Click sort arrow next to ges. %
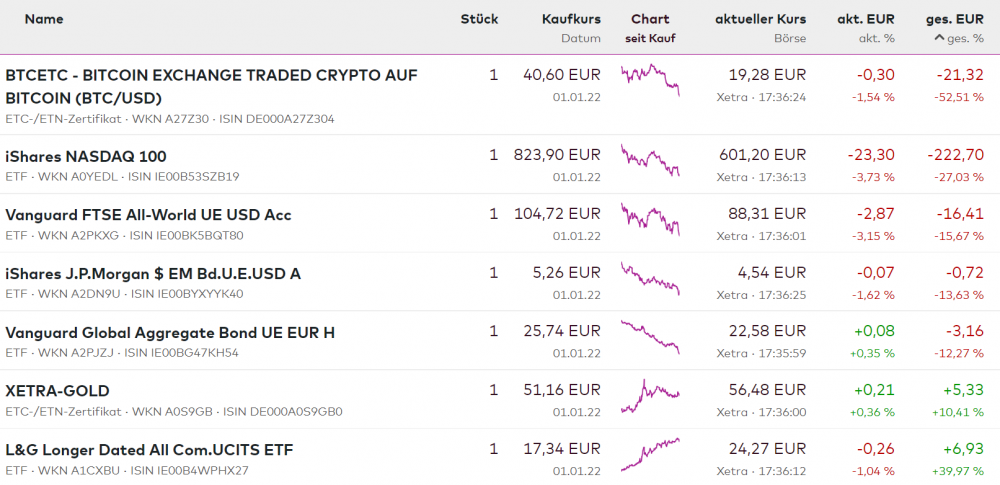 coord(939,38)
